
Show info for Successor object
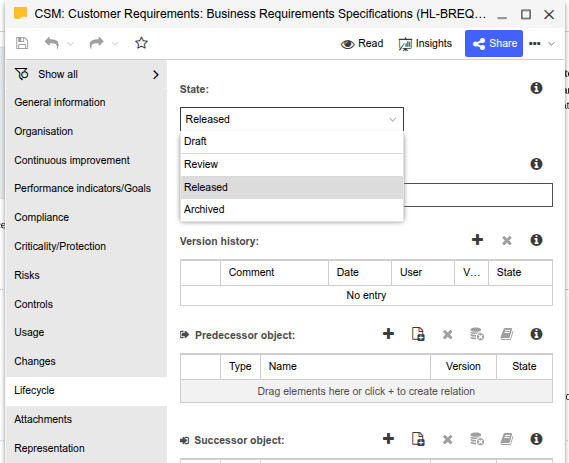[x=536, y=439]
